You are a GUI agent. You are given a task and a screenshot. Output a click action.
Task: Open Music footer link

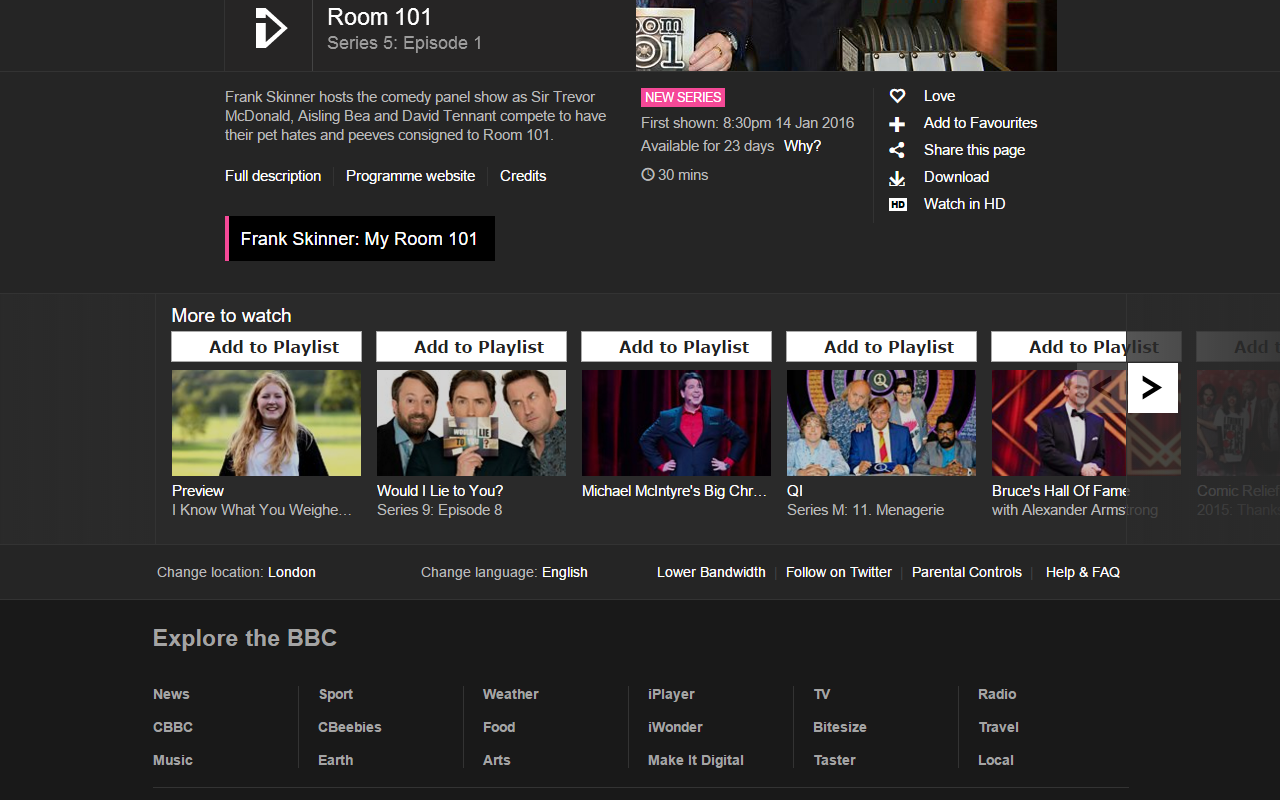click(x=173, y=760)
